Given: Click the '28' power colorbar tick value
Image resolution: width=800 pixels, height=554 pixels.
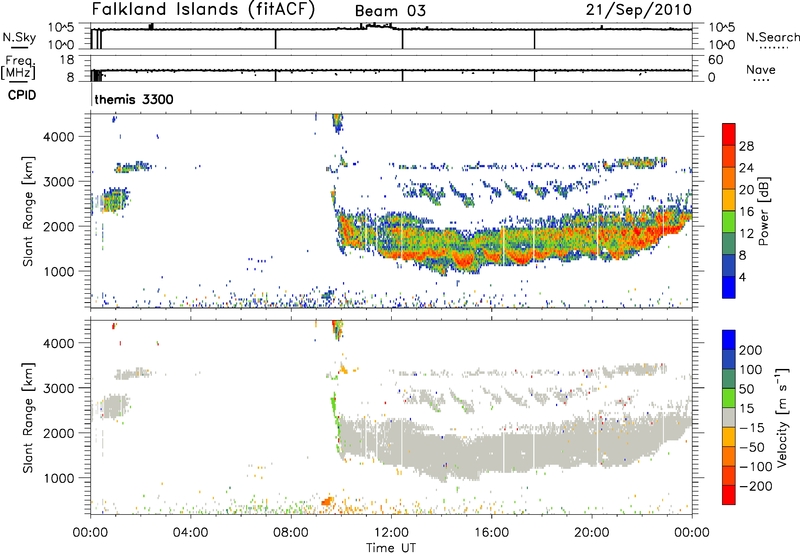Looking at the screenshot, I should [x=746, y=146].
